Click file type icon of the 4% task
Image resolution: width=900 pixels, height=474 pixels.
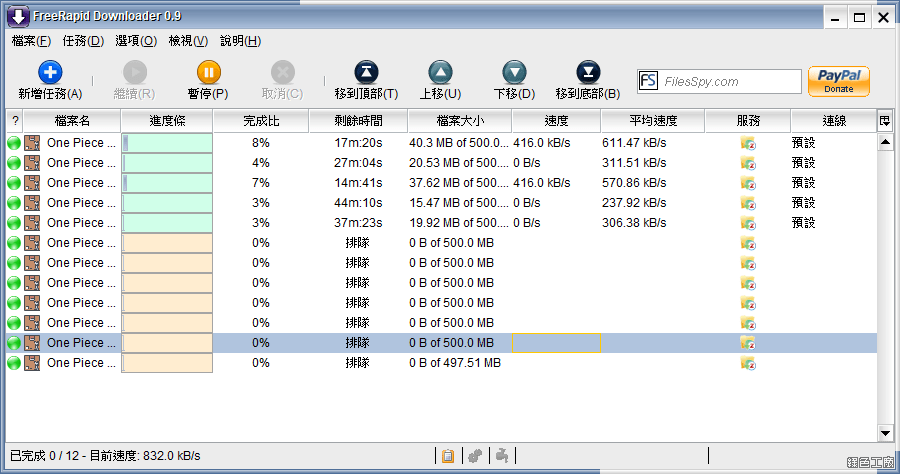coord(32,163)
